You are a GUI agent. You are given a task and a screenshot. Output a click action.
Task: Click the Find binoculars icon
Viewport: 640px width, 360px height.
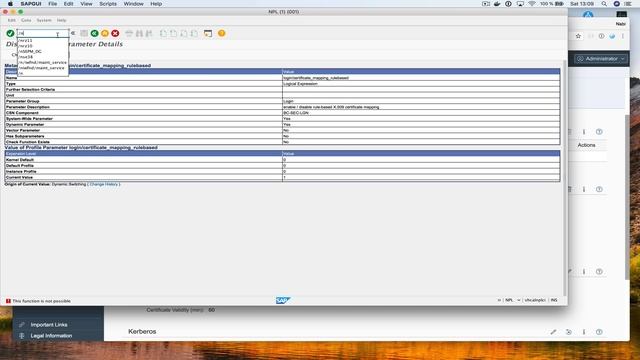pos(139,33)
